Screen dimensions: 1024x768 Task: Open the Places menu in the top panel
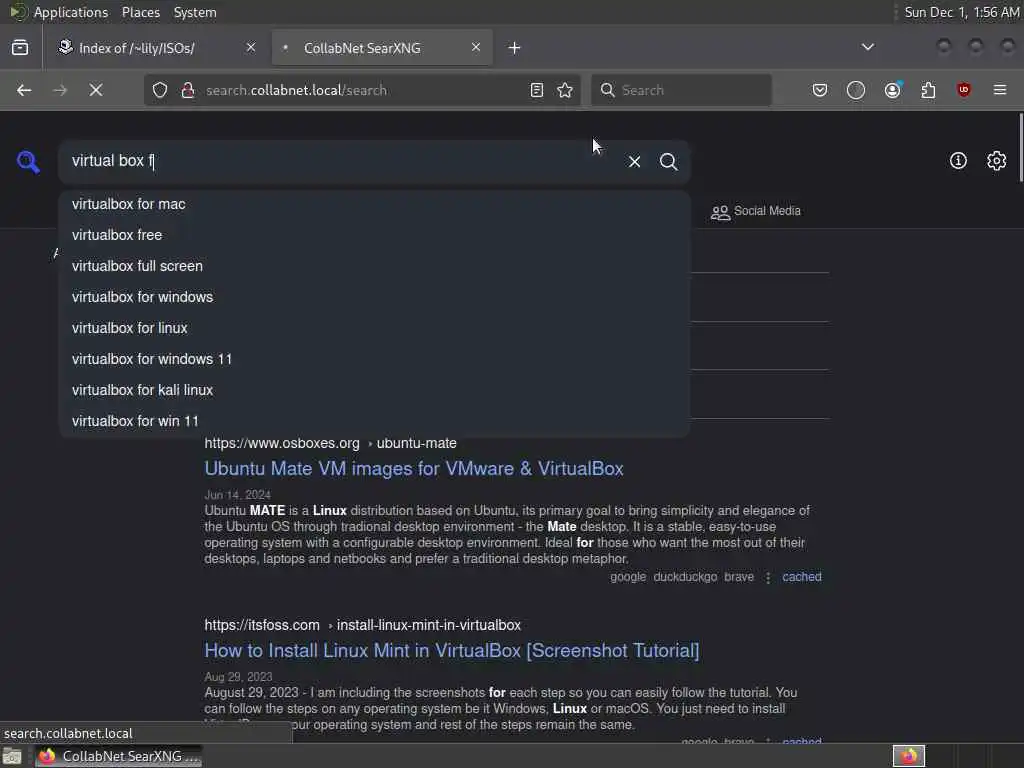tap(141, 12)
